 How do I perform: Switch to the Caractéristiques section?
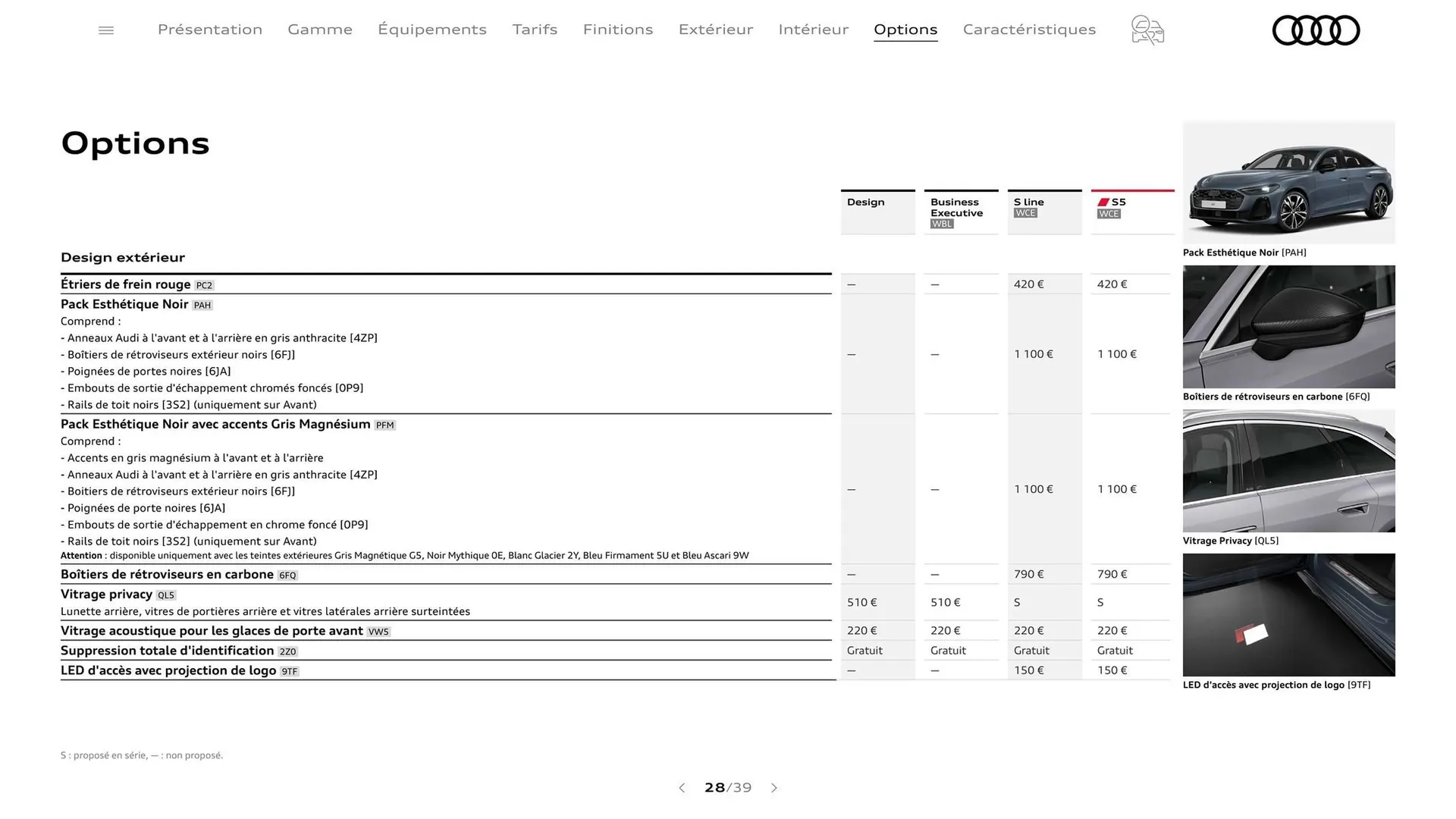(x=1029, y=30)
